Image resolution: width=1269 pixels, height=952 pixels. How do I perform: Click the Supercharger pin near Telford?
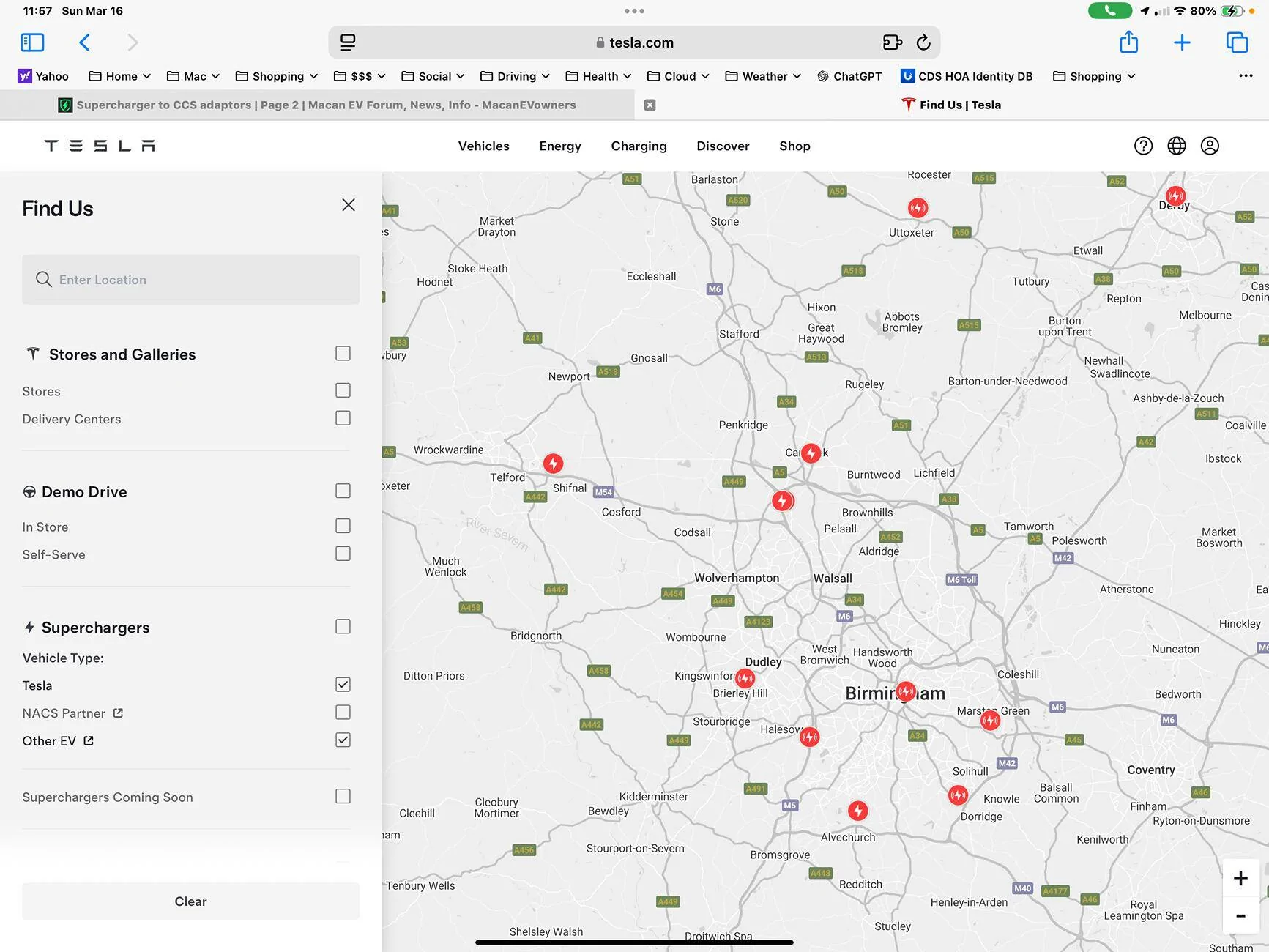pos(553,464)
